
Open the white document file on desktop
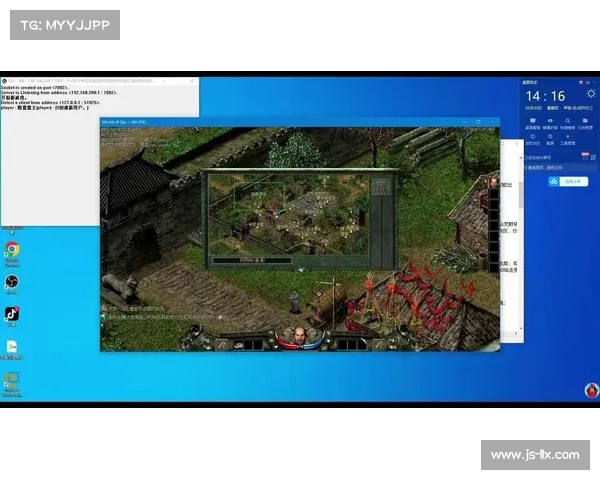point(12,346)
